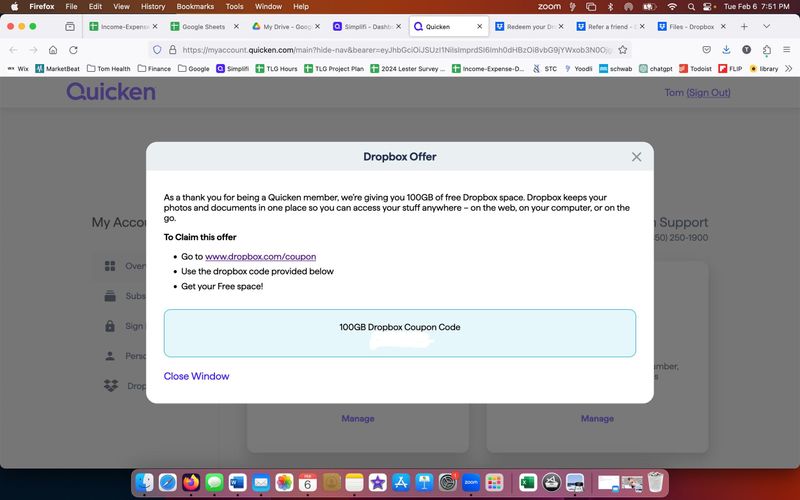Open the schwab bookmark
Screen dimensions: 800x500
pos(615,68)
